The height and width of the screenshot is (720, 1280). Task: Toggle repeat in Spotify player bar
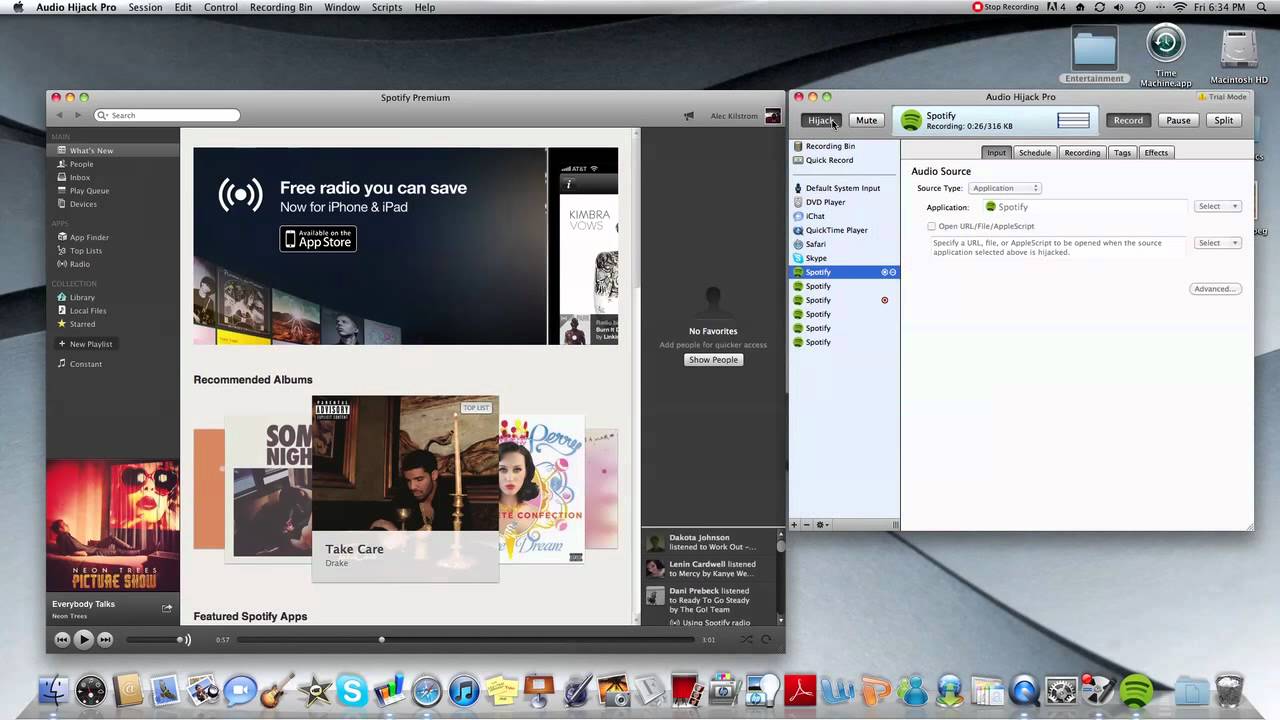click(766, 639)
